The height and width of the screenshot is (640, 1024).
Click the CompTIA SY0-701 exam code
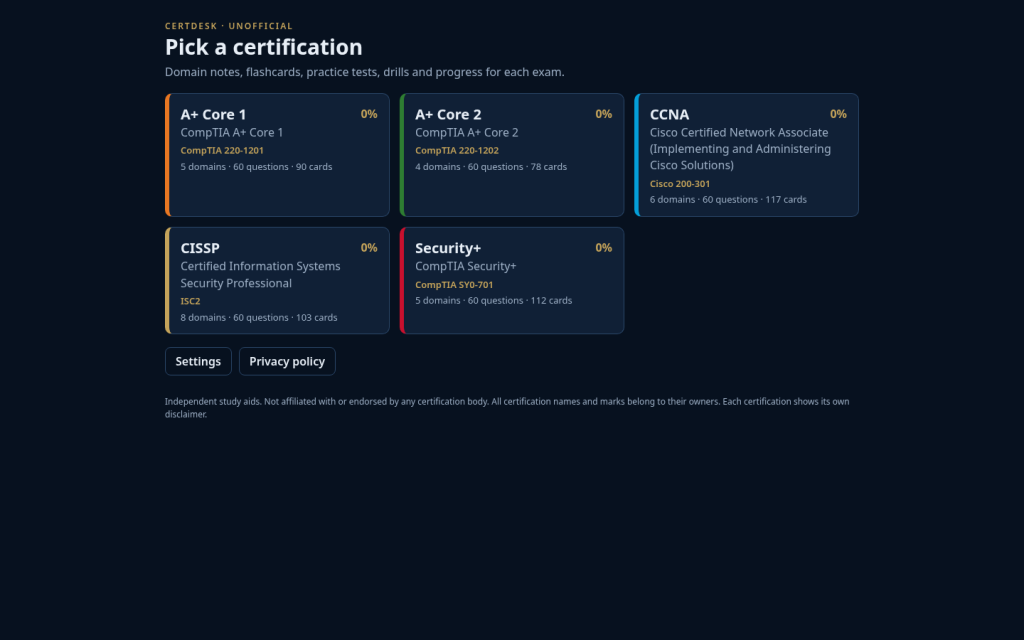click(x=455, y=285)
